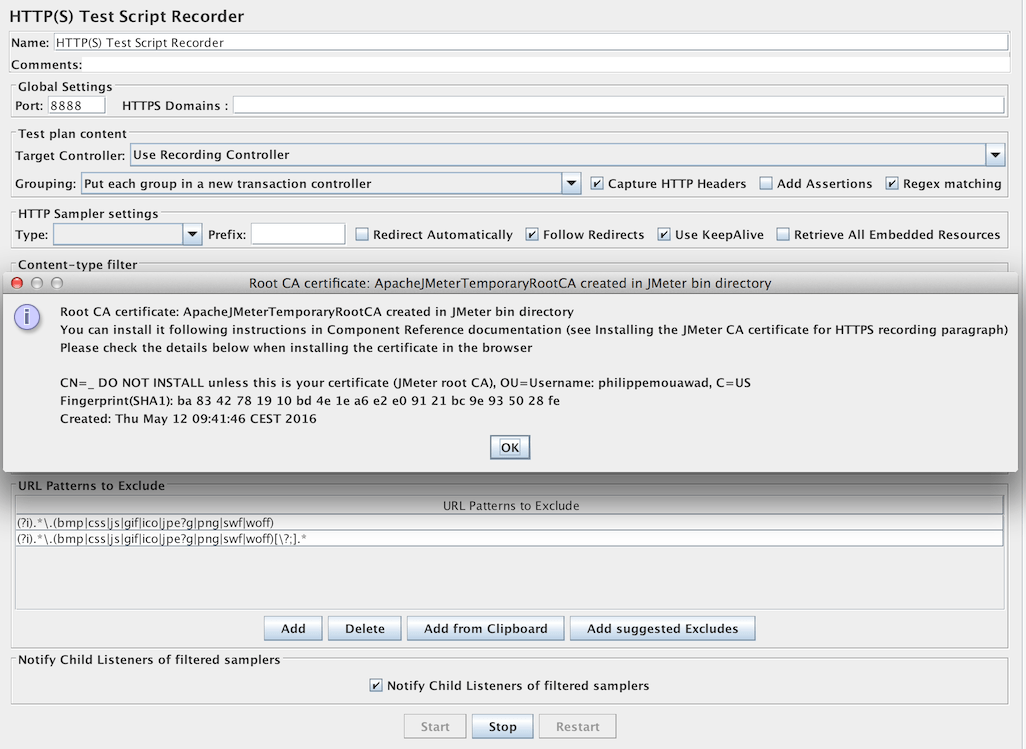This screenshot has height=749, width=1026.
Task: Toggle the Regex matching checkbox
Action: coord(890,184)
